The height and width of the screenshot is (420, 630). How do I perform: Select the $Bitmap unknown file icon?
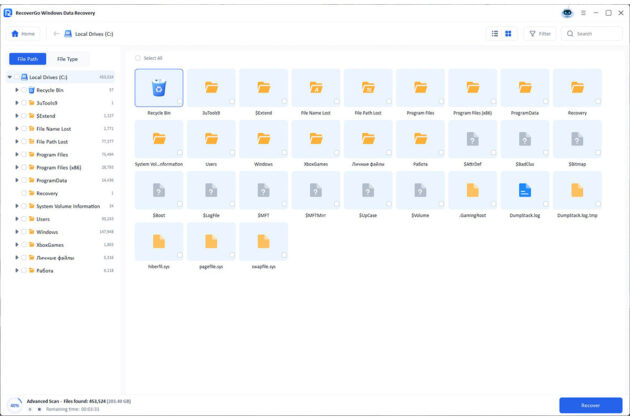577,139
